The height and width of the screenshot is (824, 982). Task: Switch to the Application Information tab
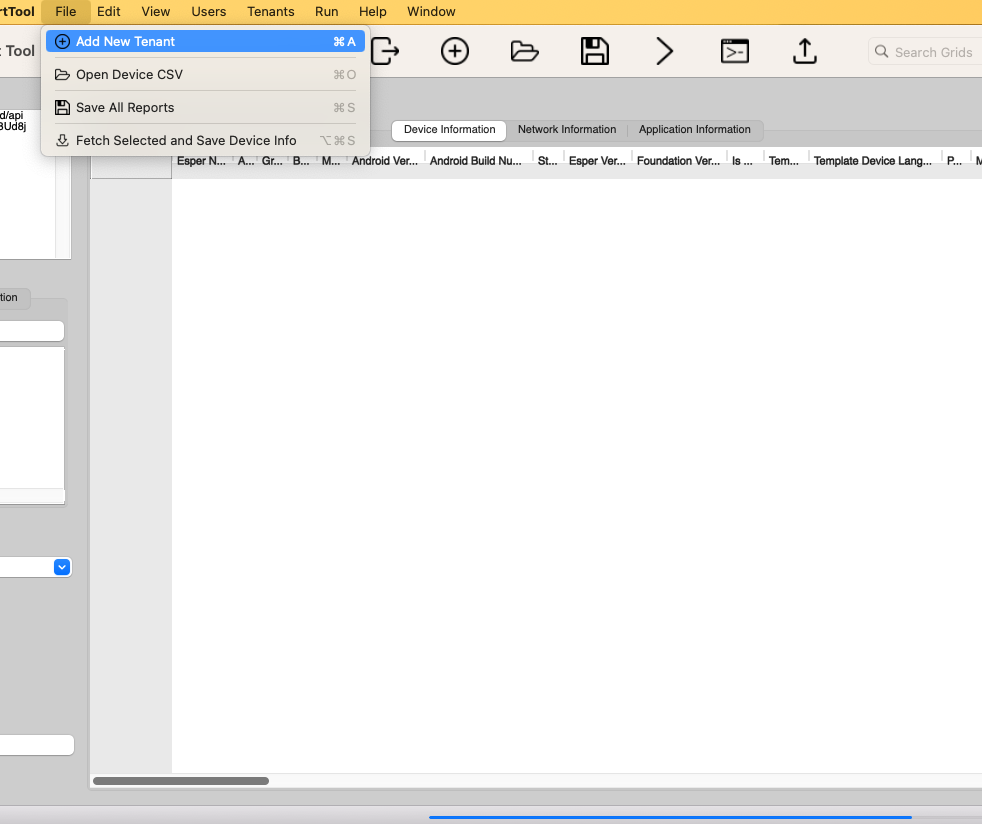pyautogui.click(x=695, y=129)
